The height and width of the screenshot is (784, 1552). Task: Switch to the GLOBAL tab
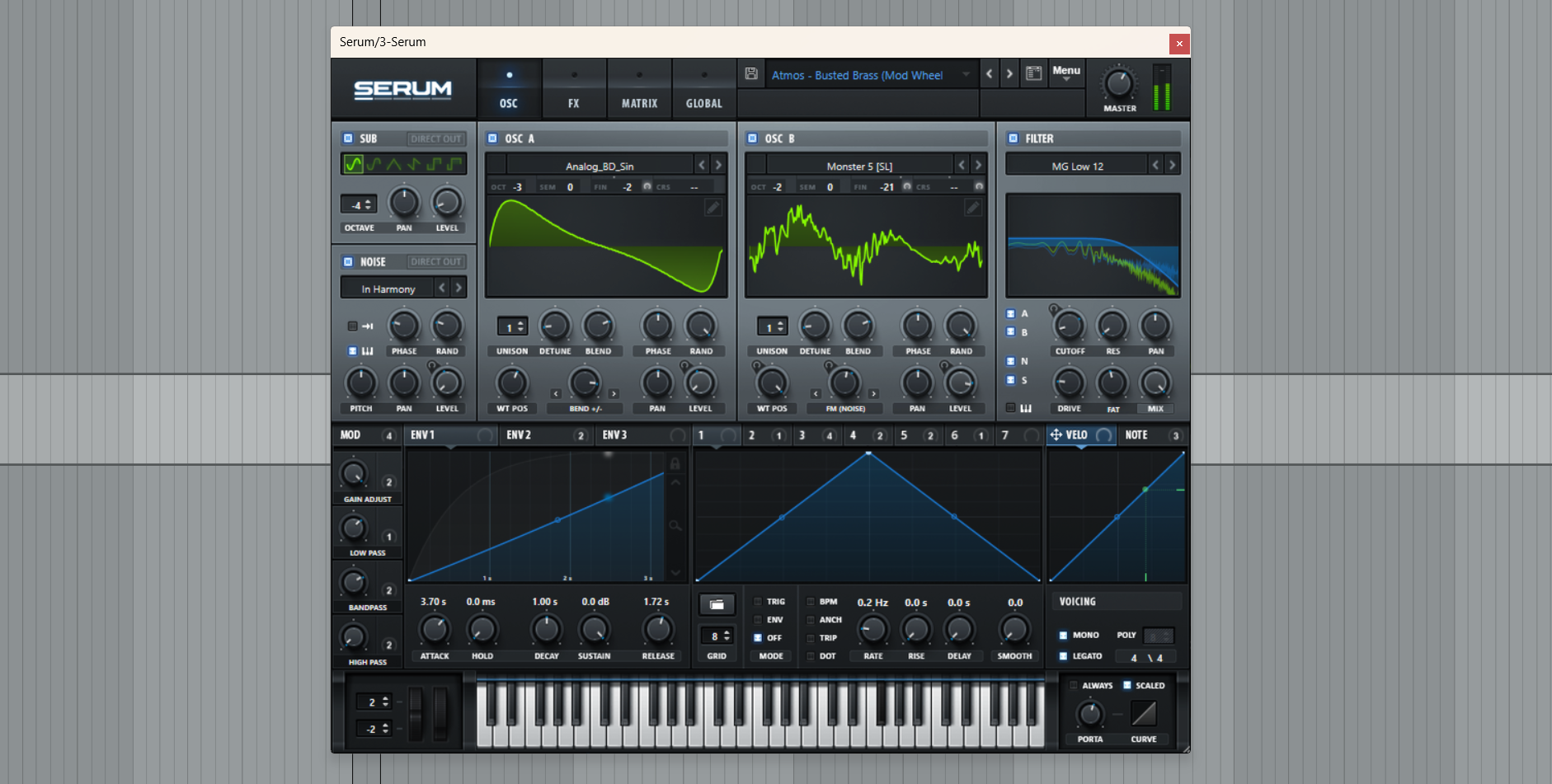click(703, 89)
